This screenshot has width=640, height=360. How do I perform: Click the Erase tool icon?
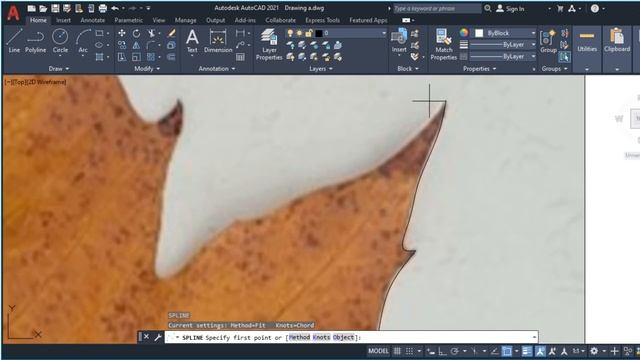click(171, 33)
